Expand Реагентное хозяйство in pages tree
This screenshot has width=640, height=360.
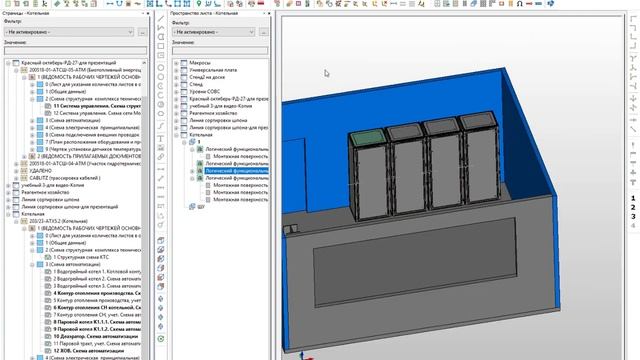[x=8, y=193]
